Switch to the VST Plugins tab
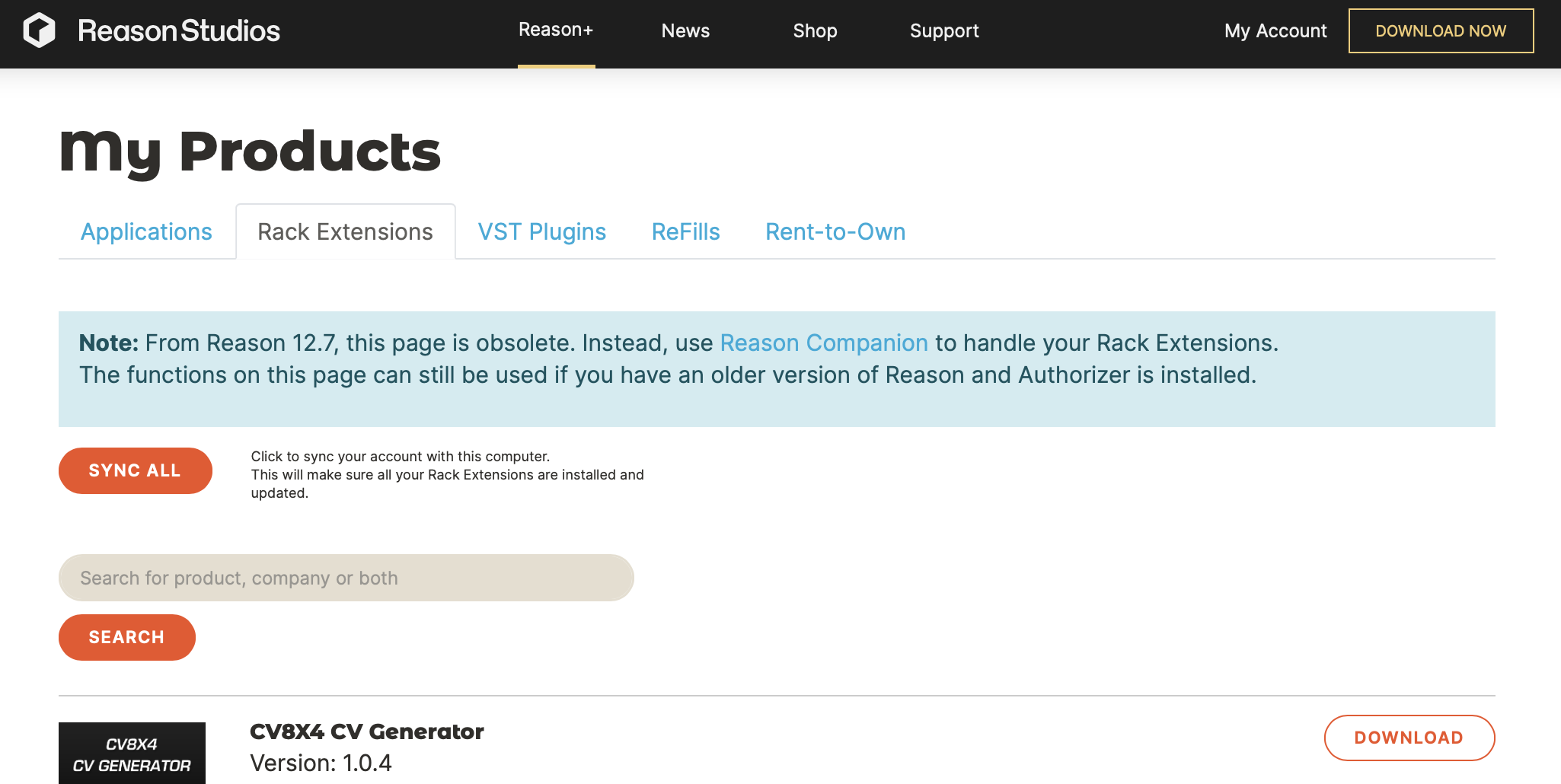1561x784 pixels. [542, 231]
